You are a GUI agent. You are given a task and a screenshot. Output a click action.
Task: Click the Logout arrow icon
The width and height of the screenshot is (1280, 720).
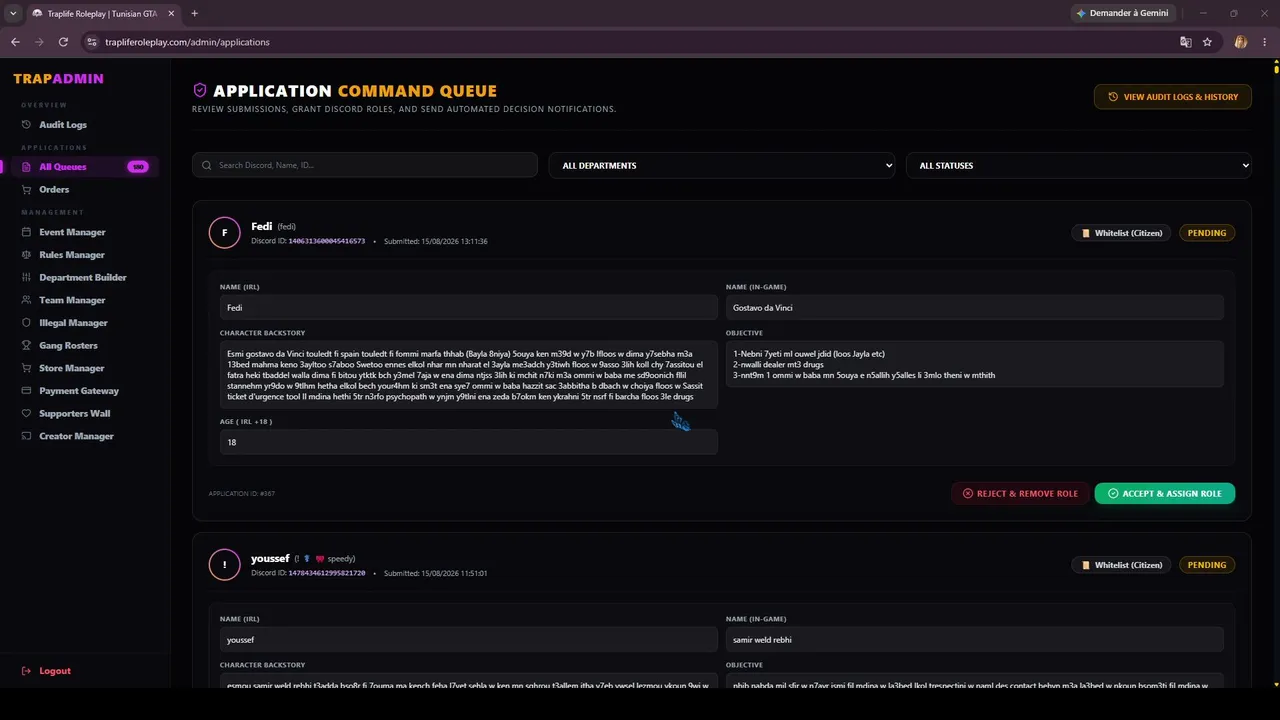(27, 671)
